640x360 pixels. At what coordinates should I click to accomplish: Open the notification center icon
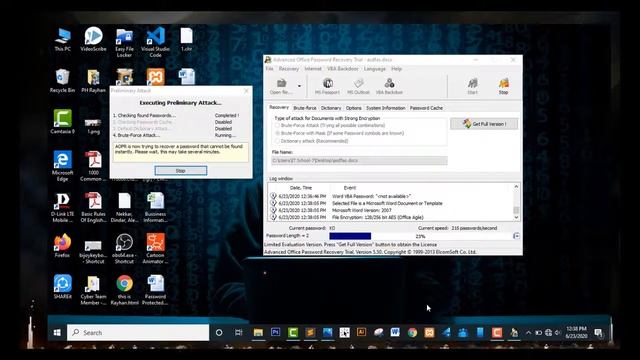[x=598, y=333]
